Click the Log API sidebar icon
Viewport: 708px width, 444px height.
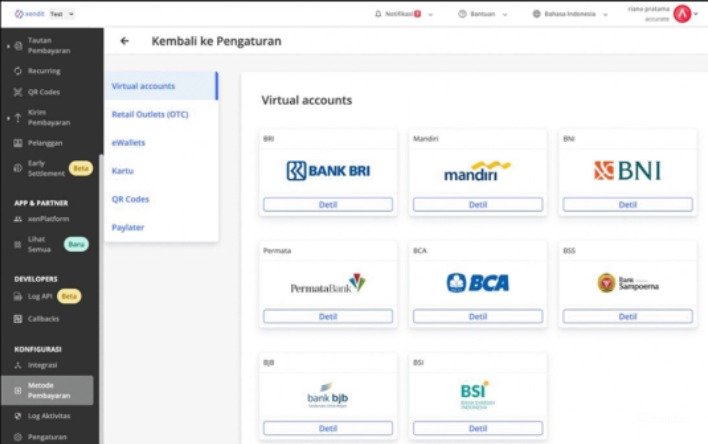[x=18, y=297]
